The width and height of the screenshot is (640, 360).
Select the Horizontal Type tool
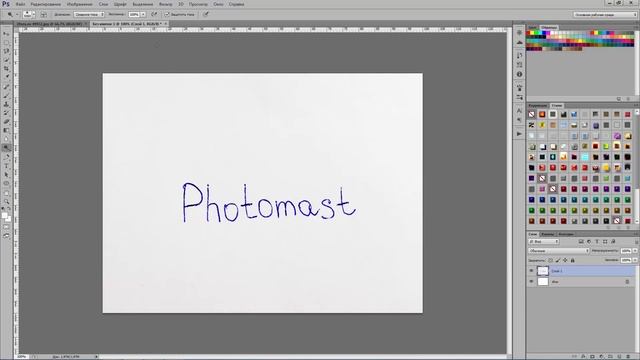6,166
